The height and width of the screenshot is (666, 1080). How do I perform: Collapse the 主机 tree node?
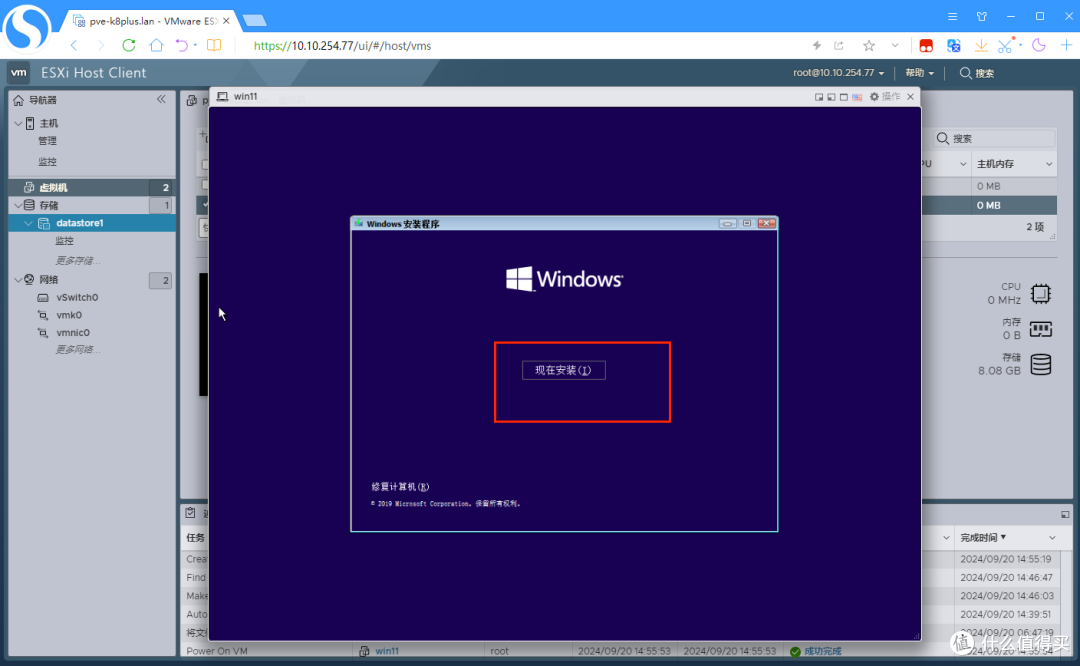[19, 123]
